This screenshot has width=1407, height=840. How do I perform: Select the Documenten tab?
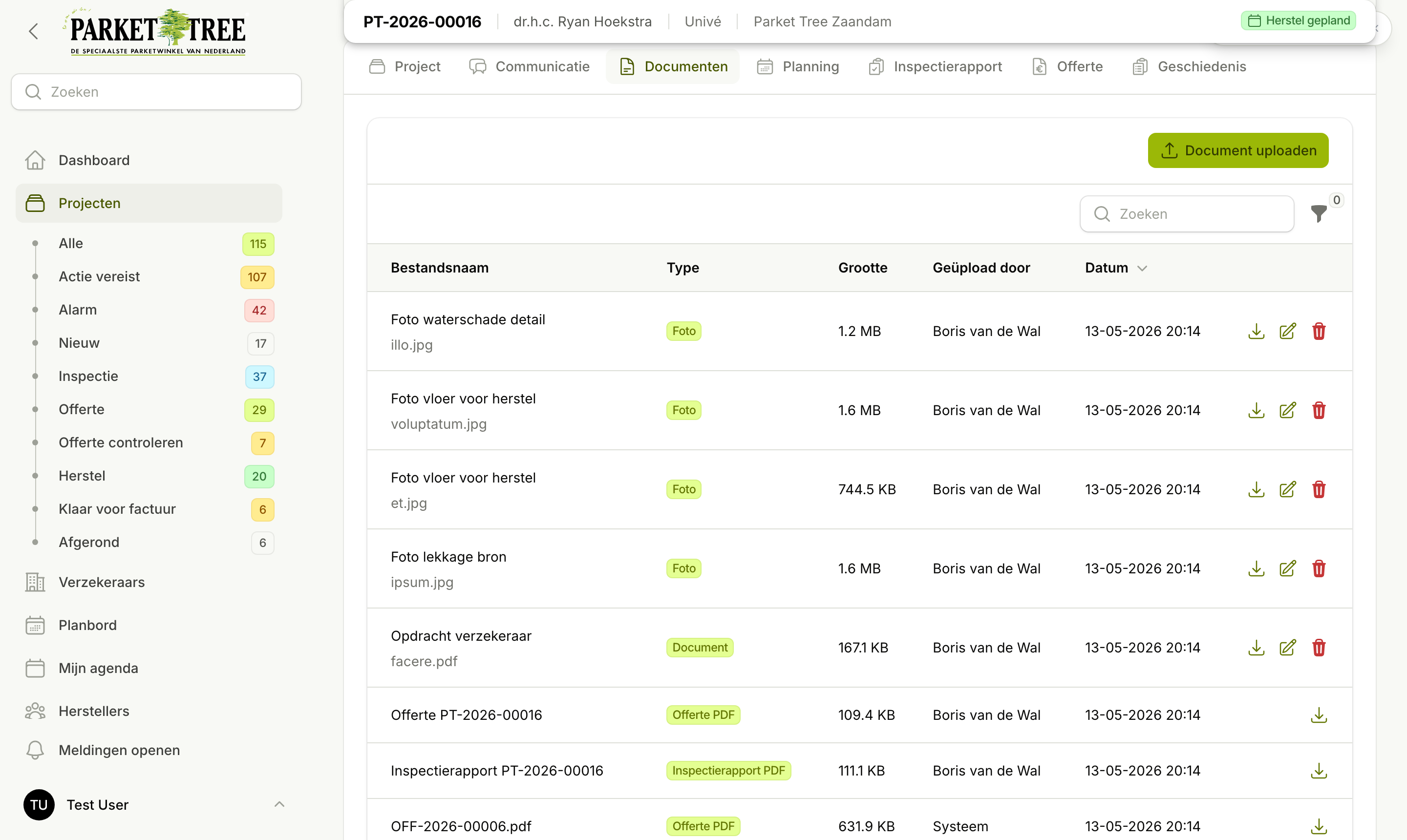(673, 67)
